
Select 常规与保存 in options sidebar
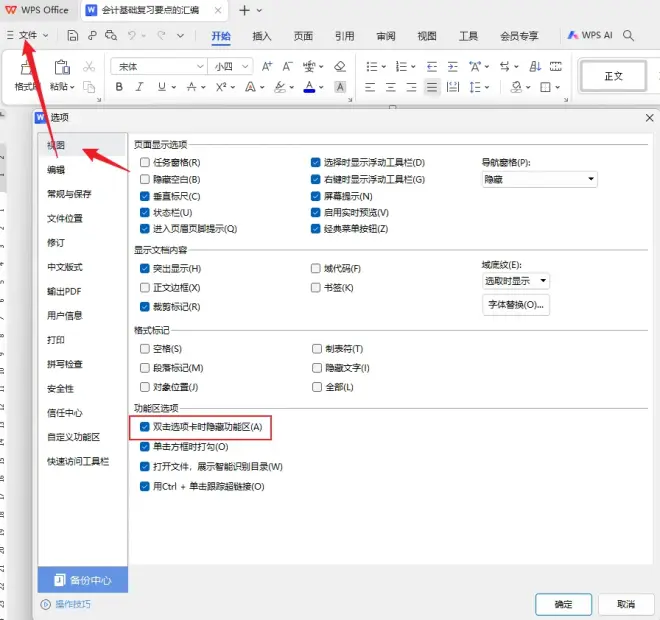click(69, 194)
